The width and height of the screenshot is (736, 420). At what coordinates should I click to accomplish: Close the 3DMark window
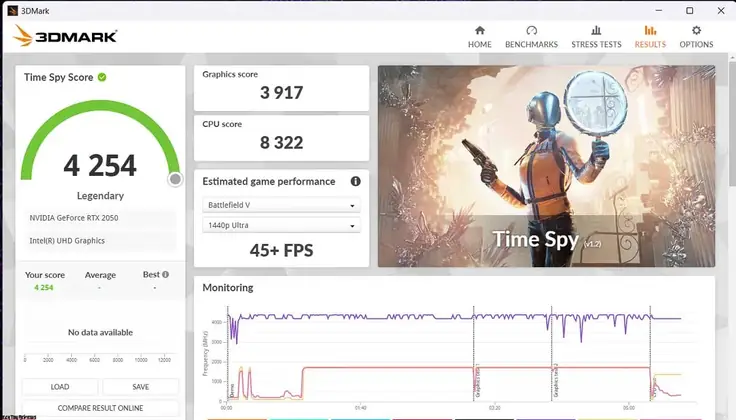pyautogui.click(x=721, y=10)
